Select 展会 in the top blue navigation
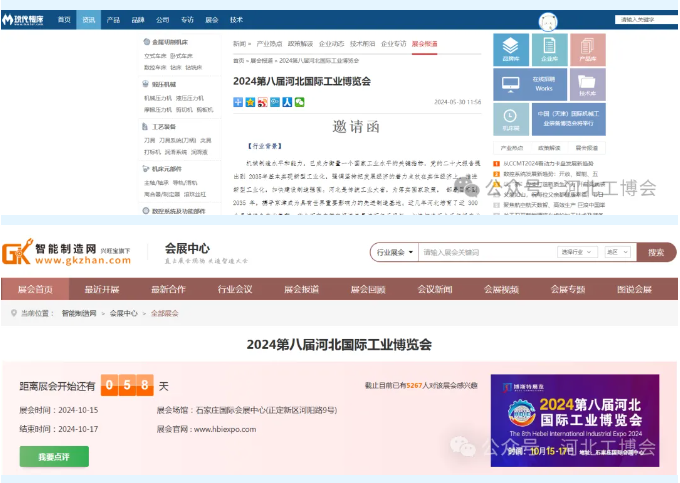The width and height of the screenshot is (680, 483). coord(212,20)
